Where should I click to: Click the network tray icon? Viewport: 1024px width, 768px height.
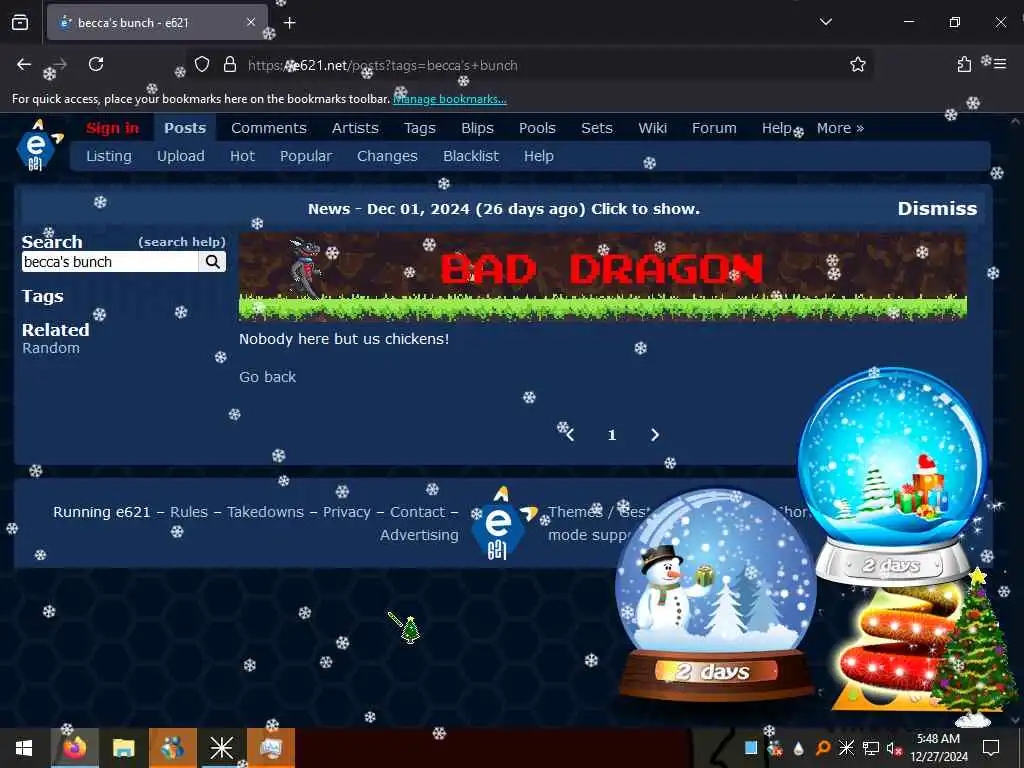871,748
